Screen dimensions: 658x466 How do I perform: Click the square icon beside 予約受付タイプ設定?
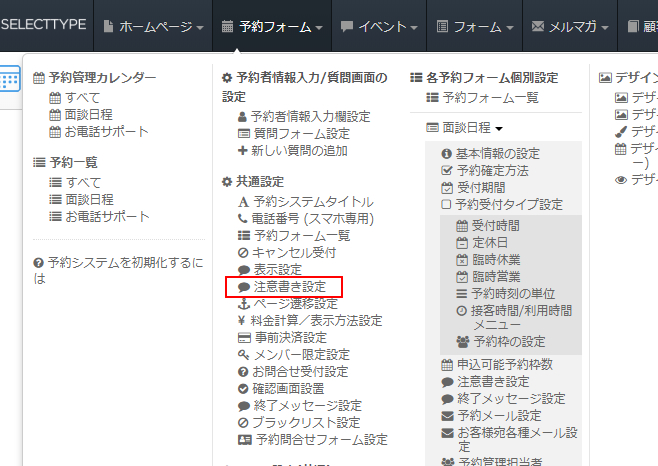pyautogui.click(x=447, y=204)
